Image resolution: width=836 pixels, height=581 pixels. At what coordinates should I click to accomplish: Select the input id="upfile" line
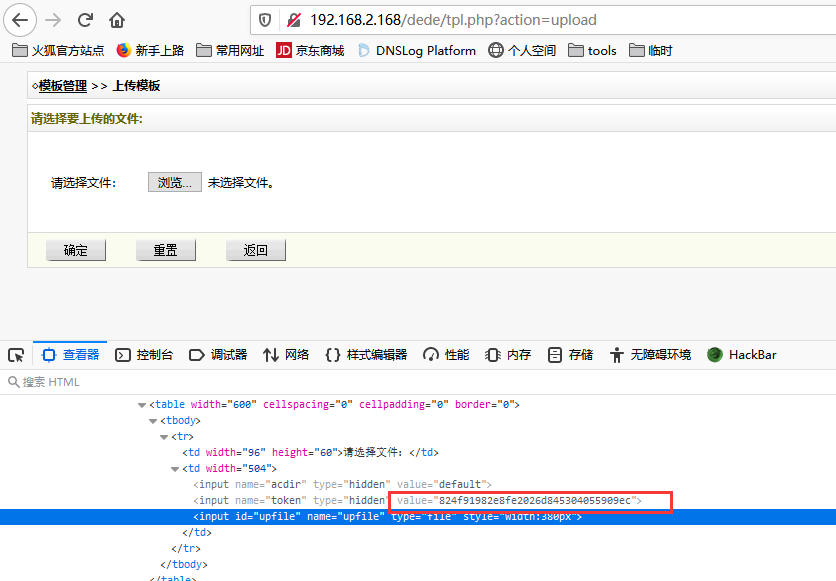(418, 517)
